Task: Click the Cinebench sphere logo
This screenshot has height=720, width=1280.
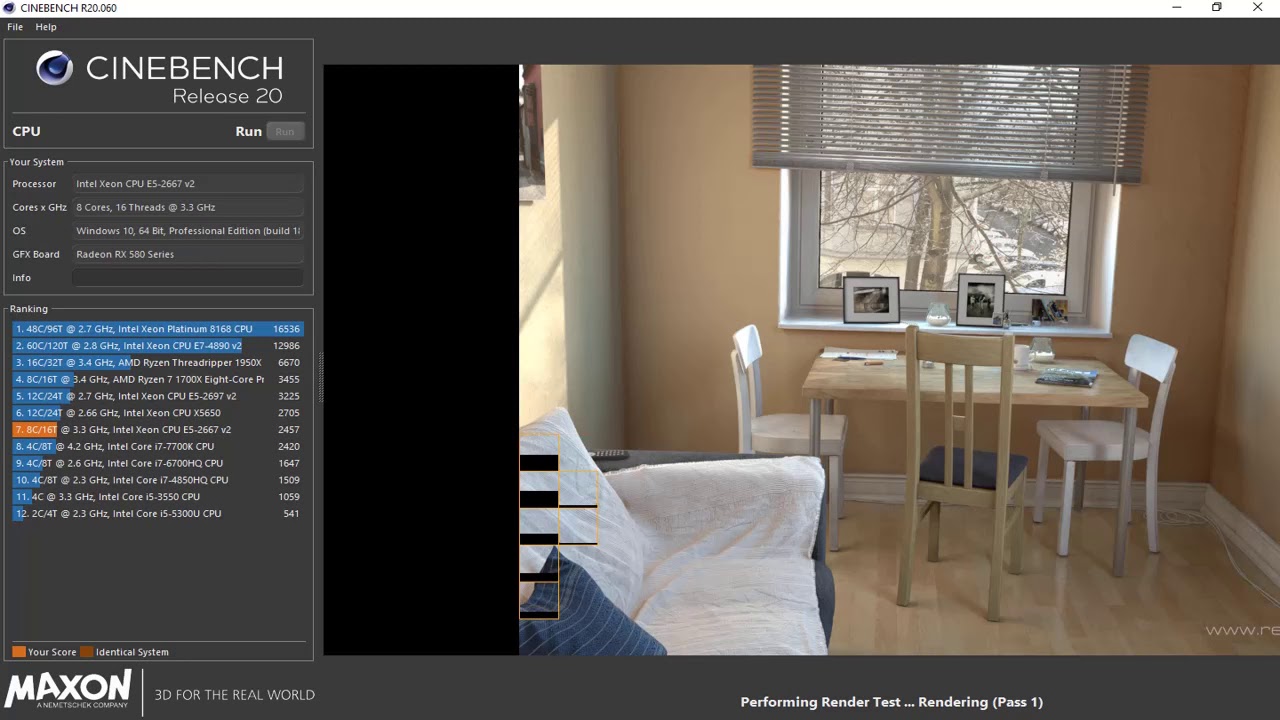Action: (x=54, y=68)
